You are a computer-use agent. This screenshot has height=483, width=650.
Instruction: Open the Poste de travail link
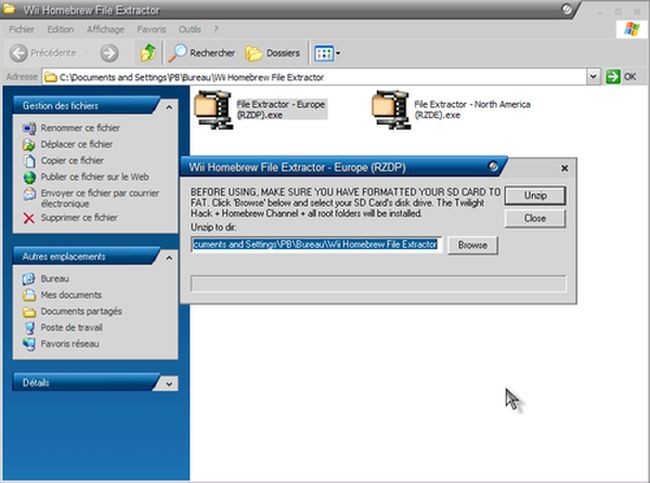click(72, 328)
